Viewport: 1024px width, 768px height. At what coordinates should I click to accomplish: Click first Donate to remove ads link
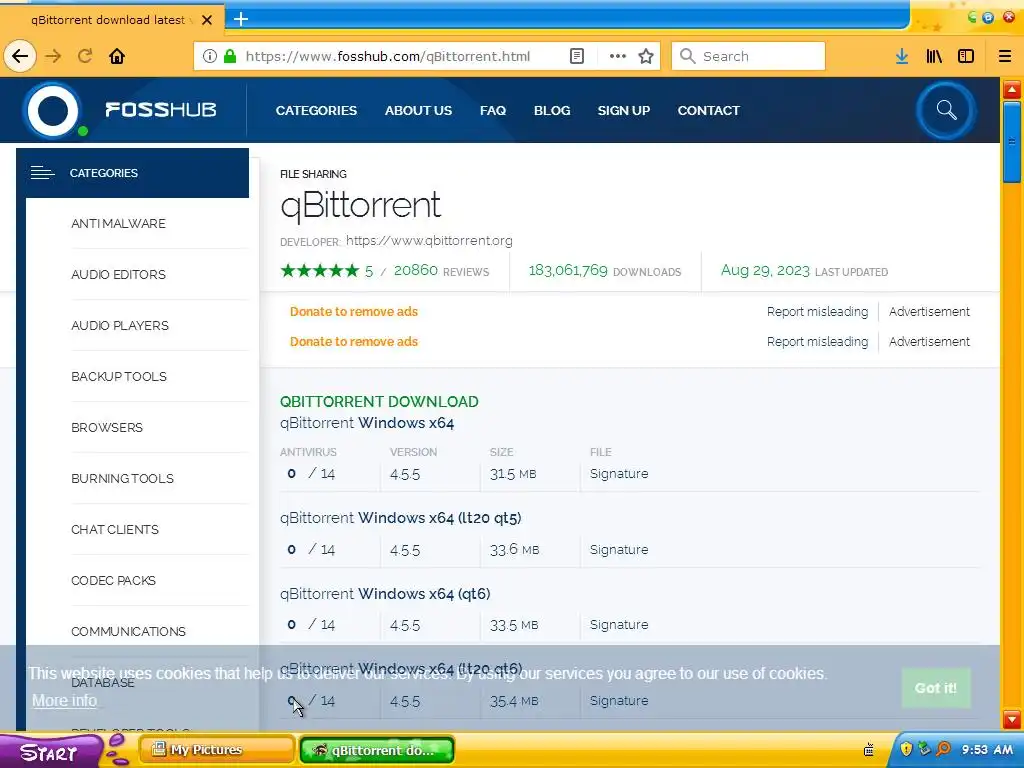354,312
